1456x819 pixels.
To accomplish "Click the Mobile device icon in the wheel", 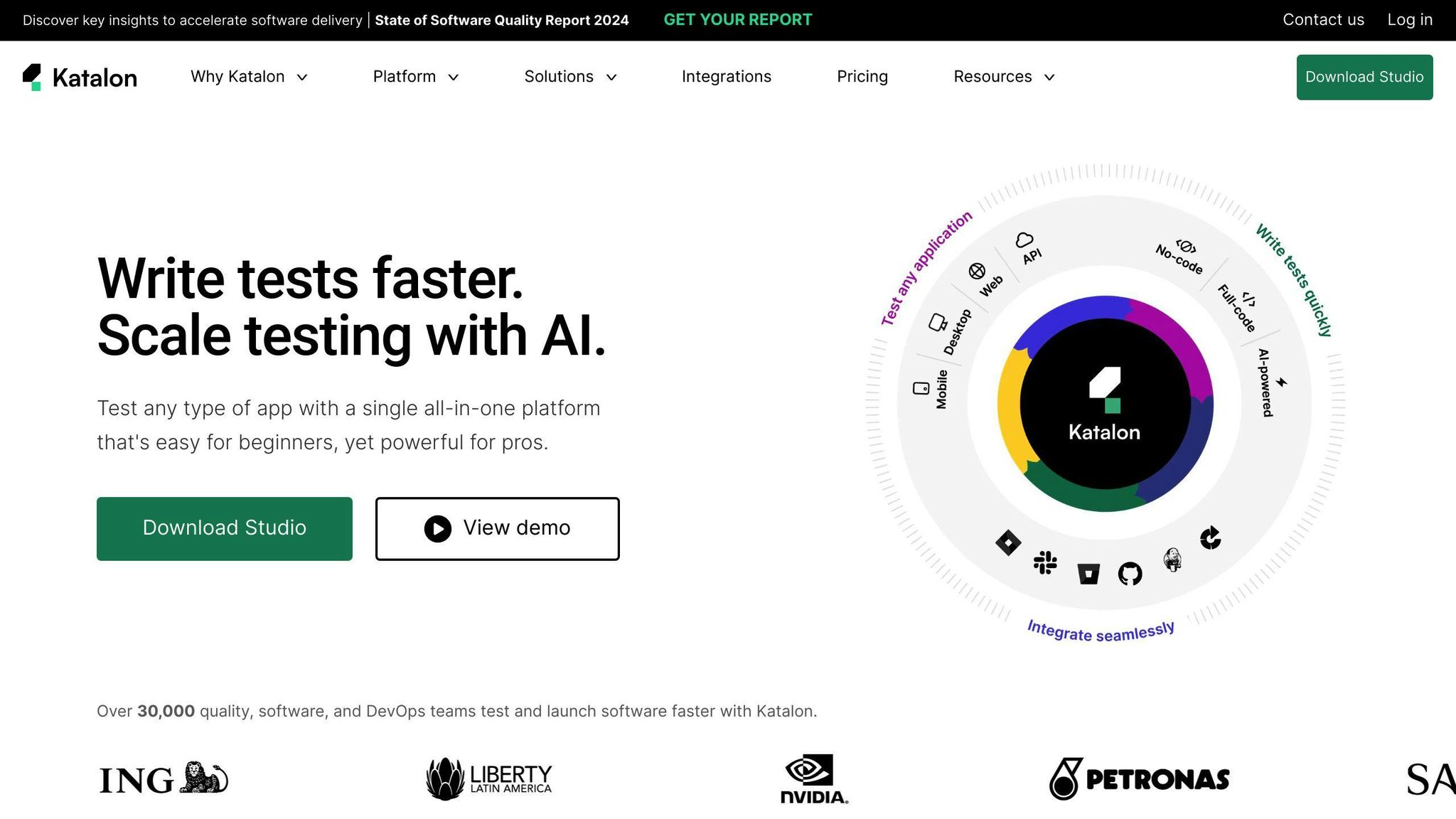I will click(921, 388).
